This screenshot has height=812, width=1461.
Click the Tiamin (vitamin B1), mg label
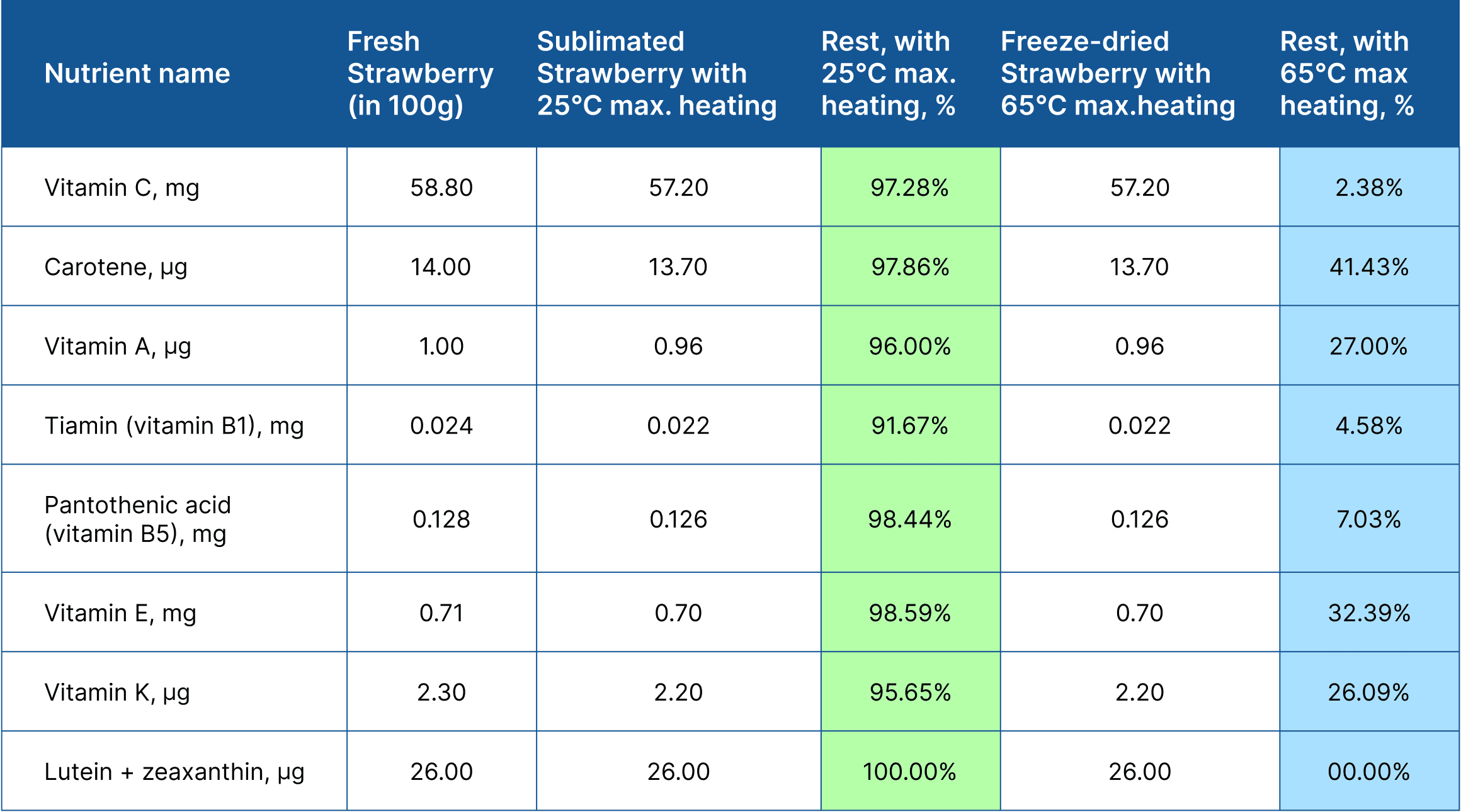click(x=174, y=426)
